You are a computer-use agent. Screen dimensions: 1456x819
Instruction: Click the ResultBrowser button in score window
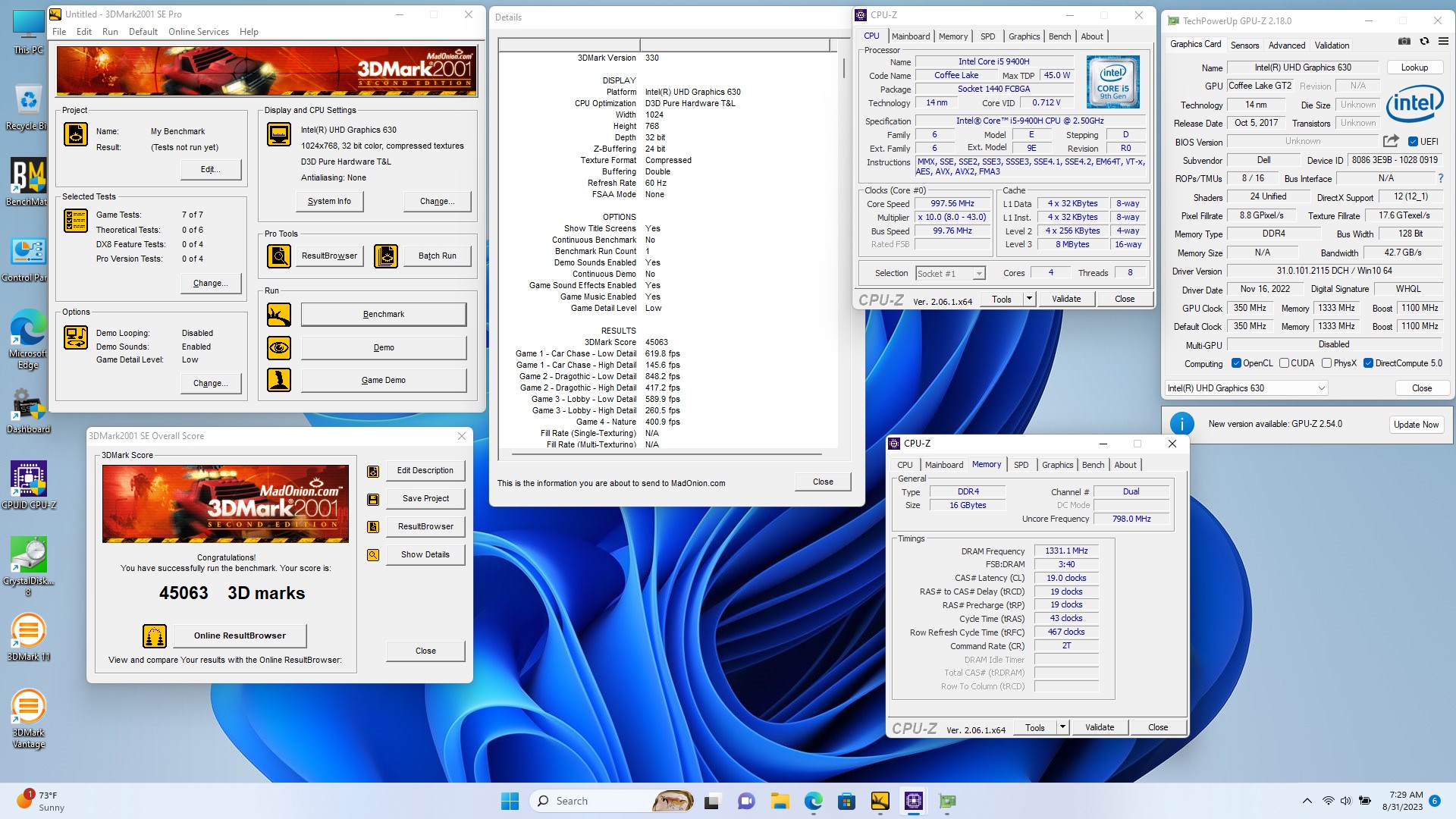[x=425, y=526]
